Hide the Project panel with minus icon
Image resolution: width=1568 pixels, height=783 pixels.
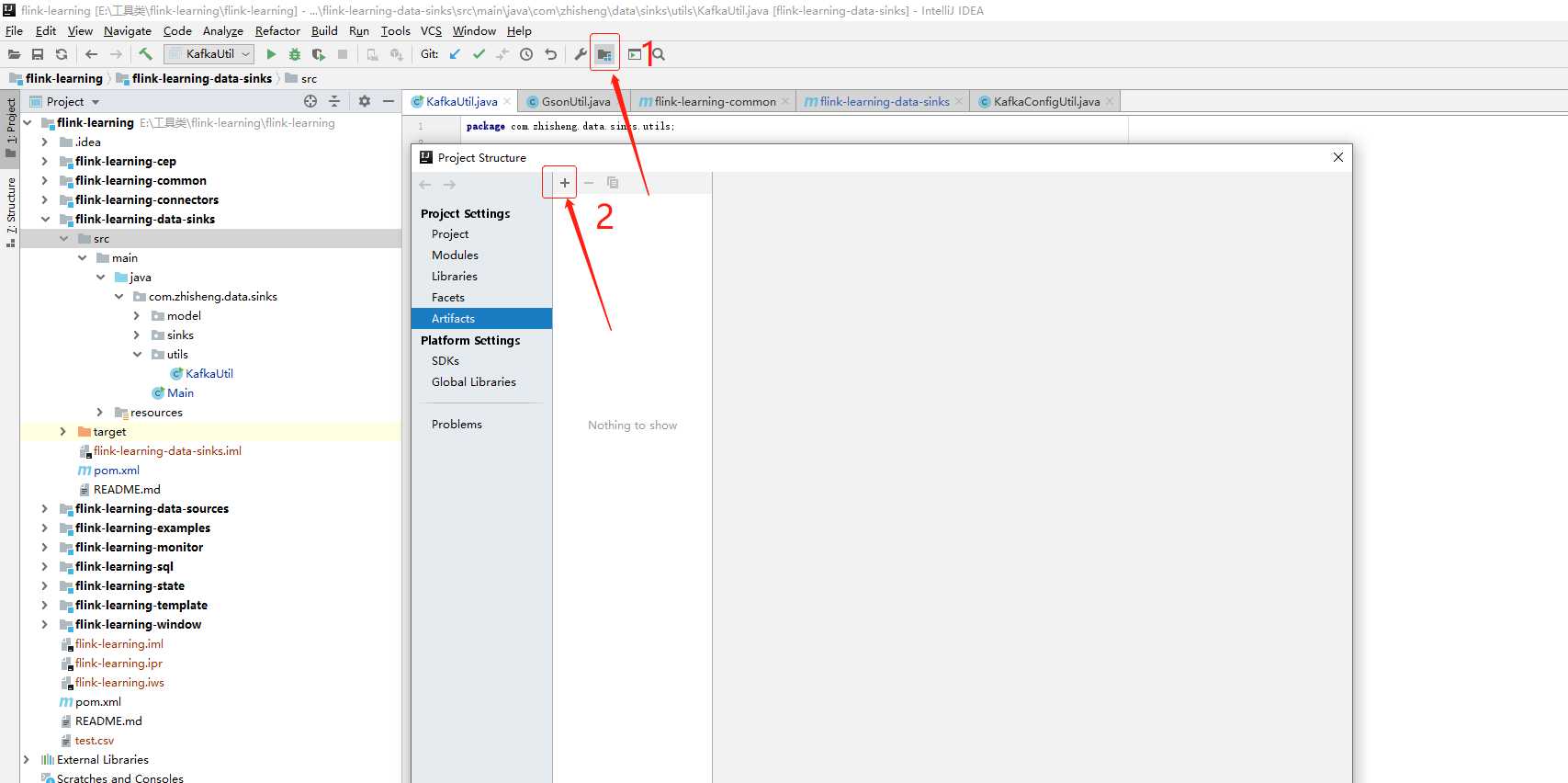coord(389,101)
